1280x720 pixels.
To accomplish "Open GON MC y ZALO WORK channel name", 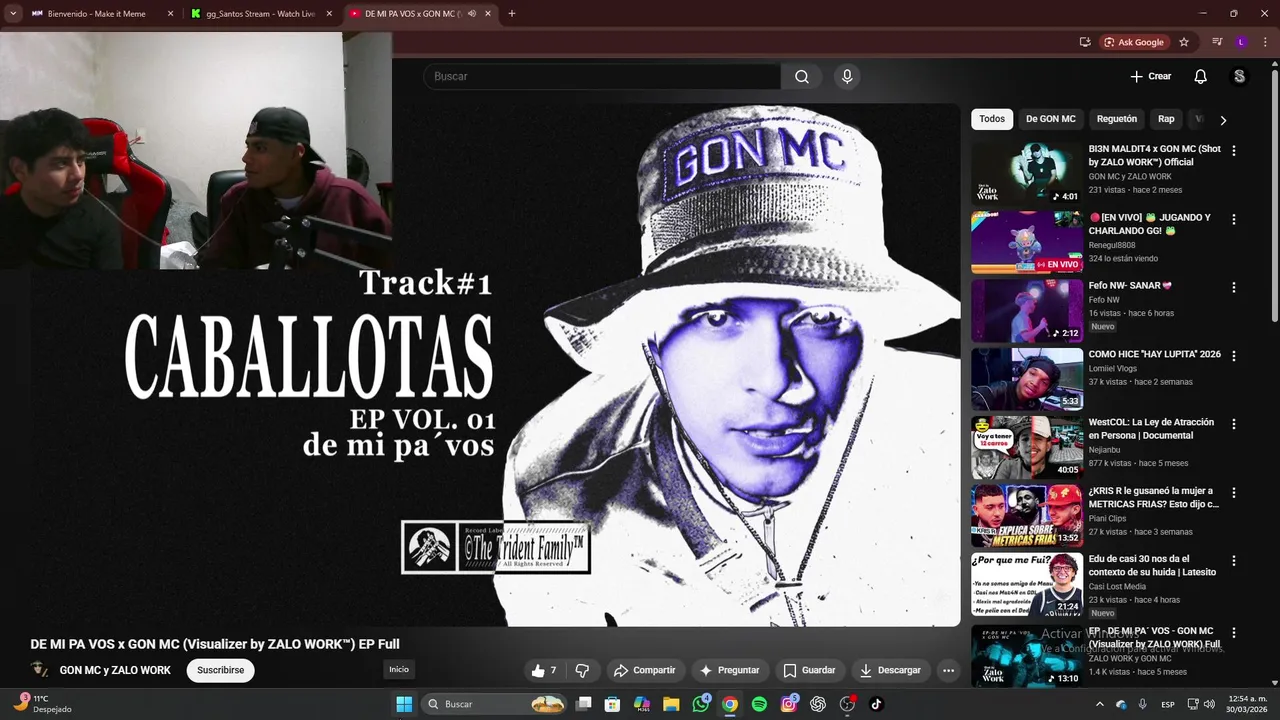I will pyautogui.click(x=115, y=670).
